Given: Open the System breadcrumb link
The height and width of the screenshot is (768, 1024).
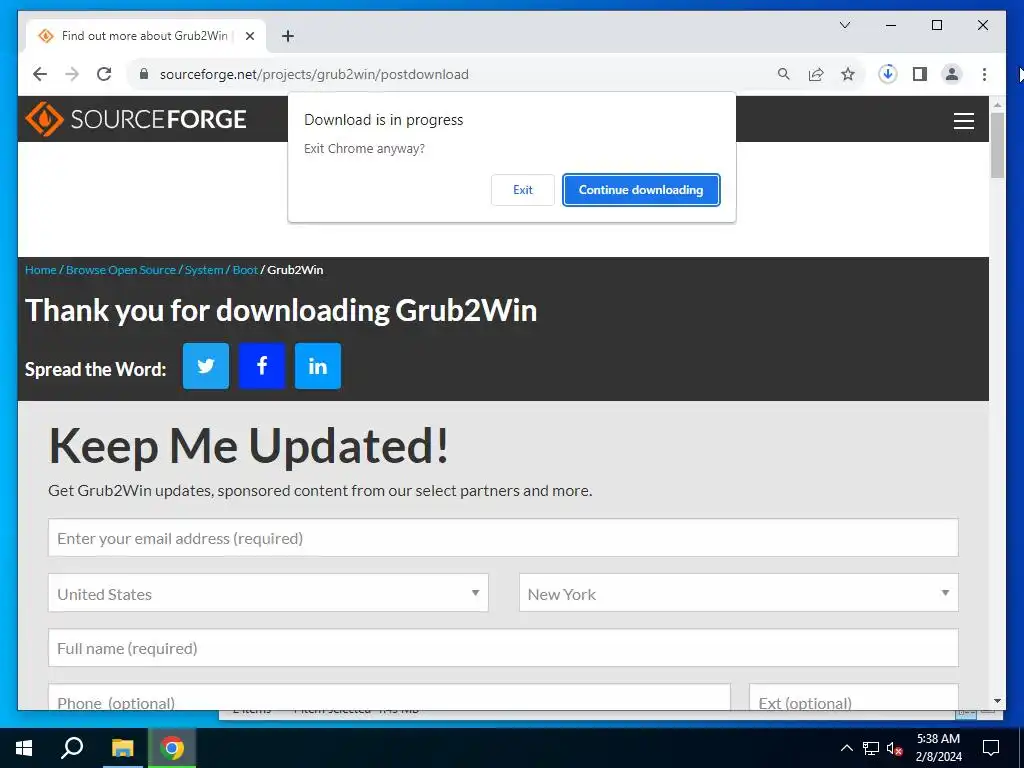Looking at the screenshot, I should point(204,270).
